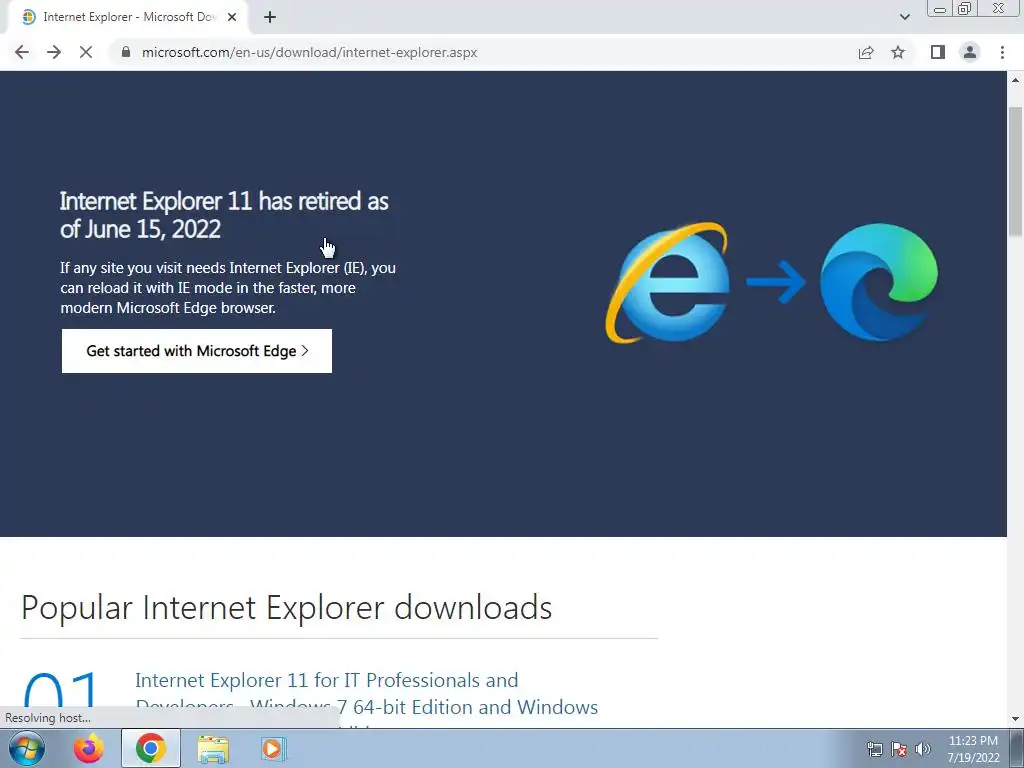Click the address bar URL
This screenshot has width=1024, height=768.
coord(310,52)
